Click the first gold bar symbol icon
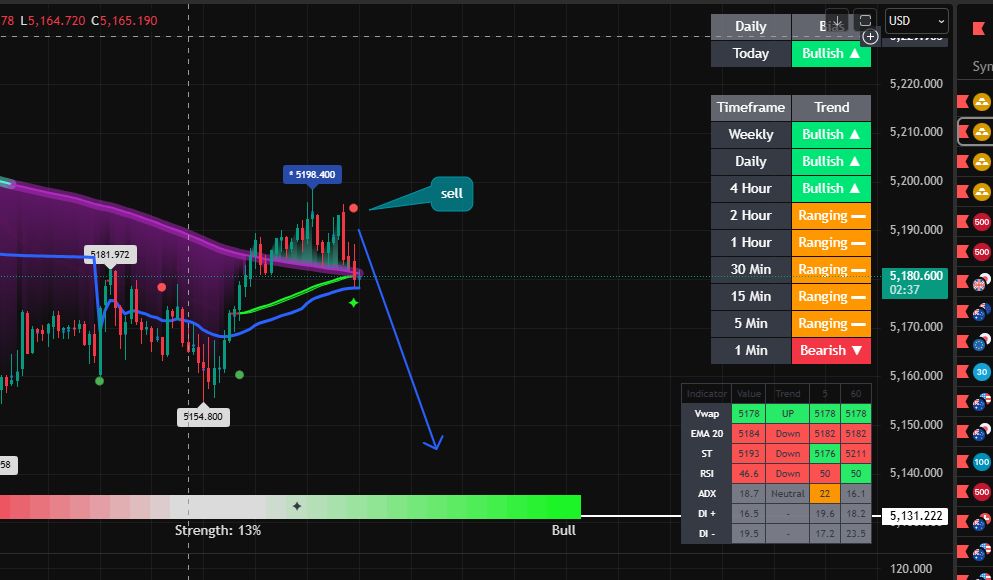This screenshot has height=580, width=993. (981, 101)
